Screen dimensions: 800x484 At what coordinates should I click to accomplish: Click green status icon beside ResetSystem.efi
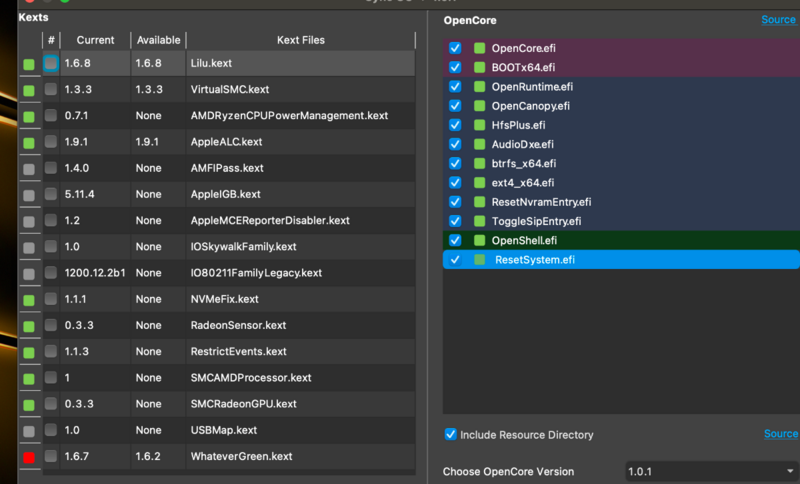pos(480,260)
